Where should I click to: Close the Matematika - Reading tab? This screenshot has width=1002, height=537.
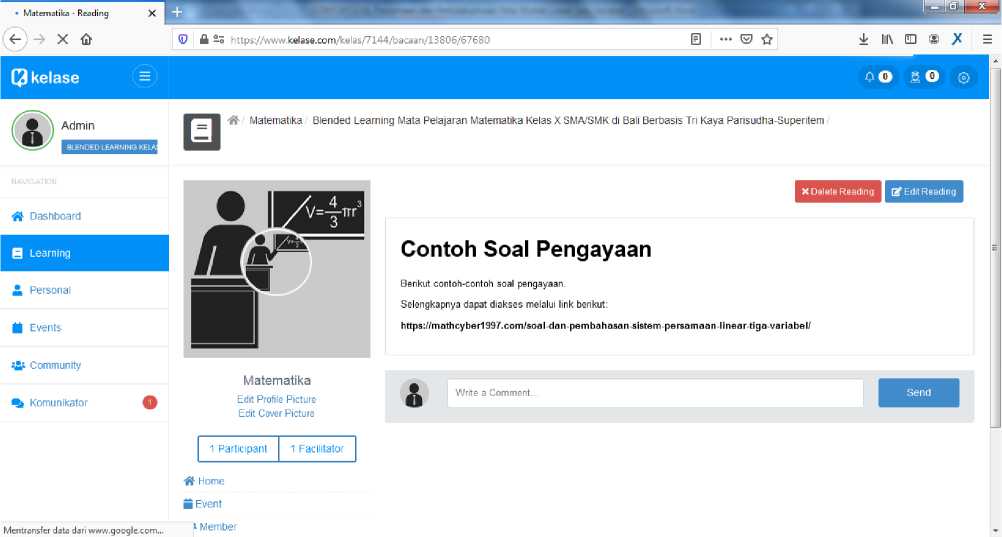(x=152, y=13)
